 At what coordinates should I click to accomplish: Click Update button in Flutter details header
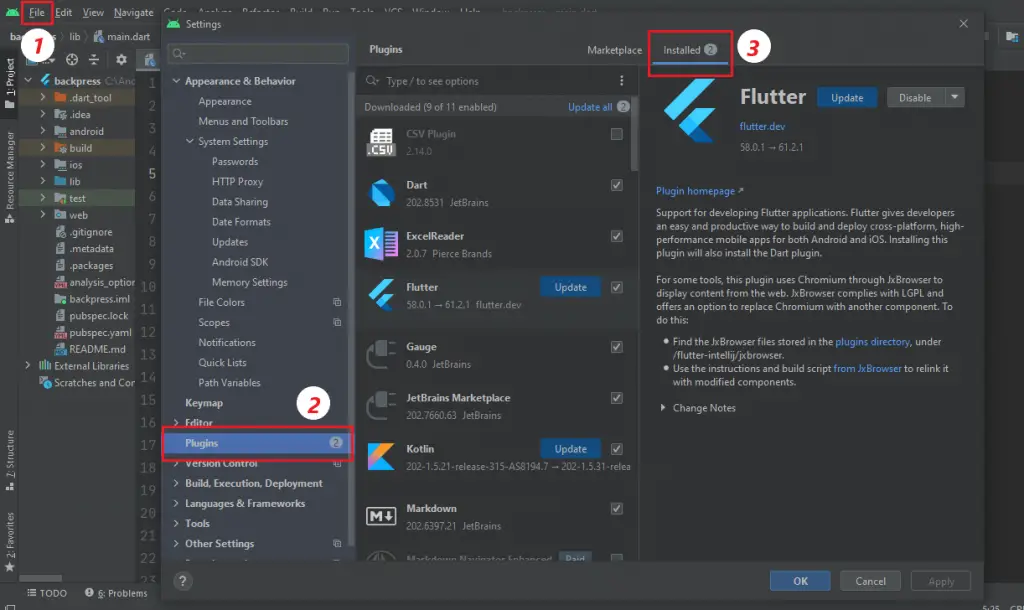(x=847, y=97)
